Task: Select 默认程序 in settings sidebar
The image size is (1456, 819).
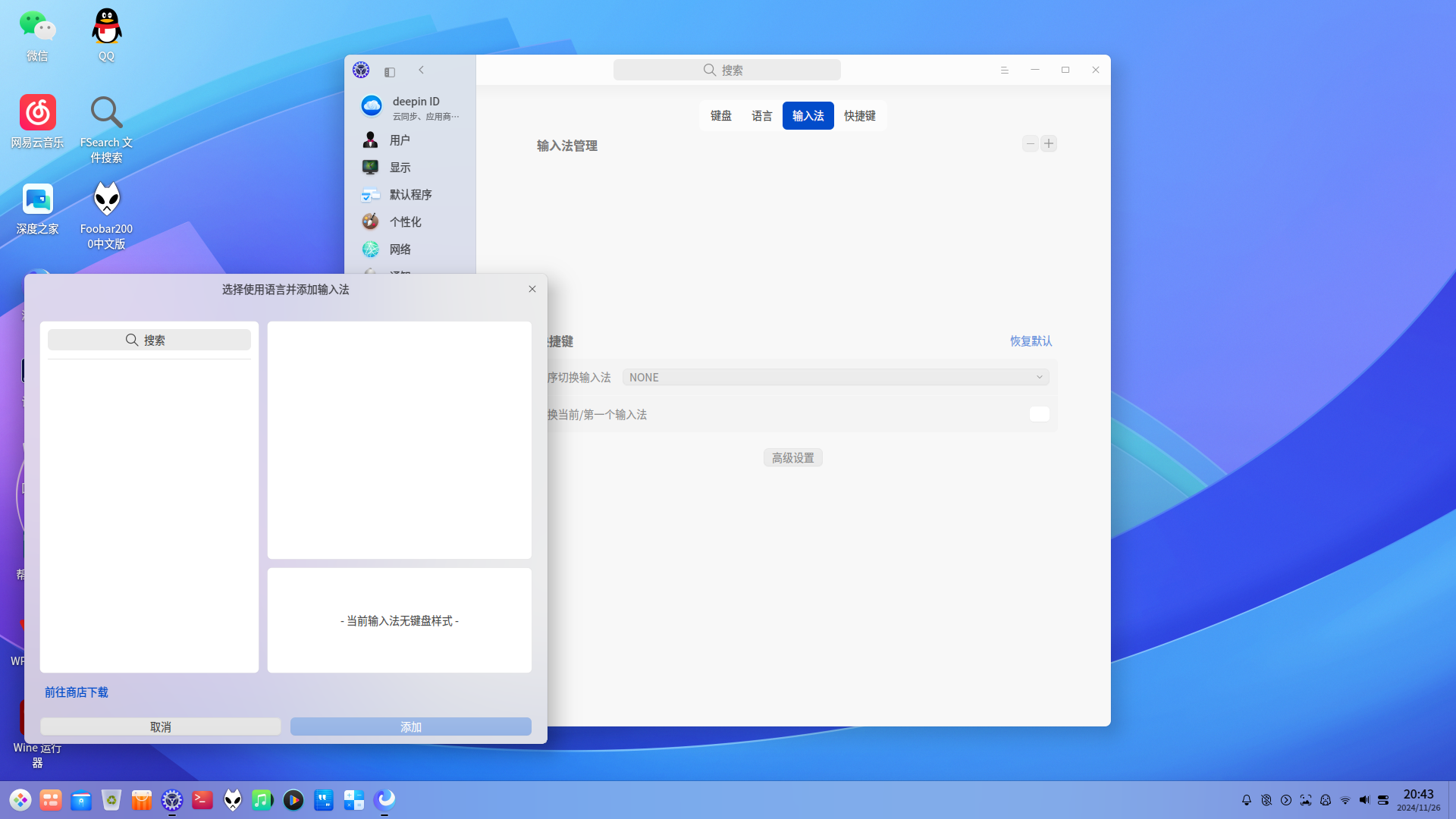Action: (x=410, y=194)
